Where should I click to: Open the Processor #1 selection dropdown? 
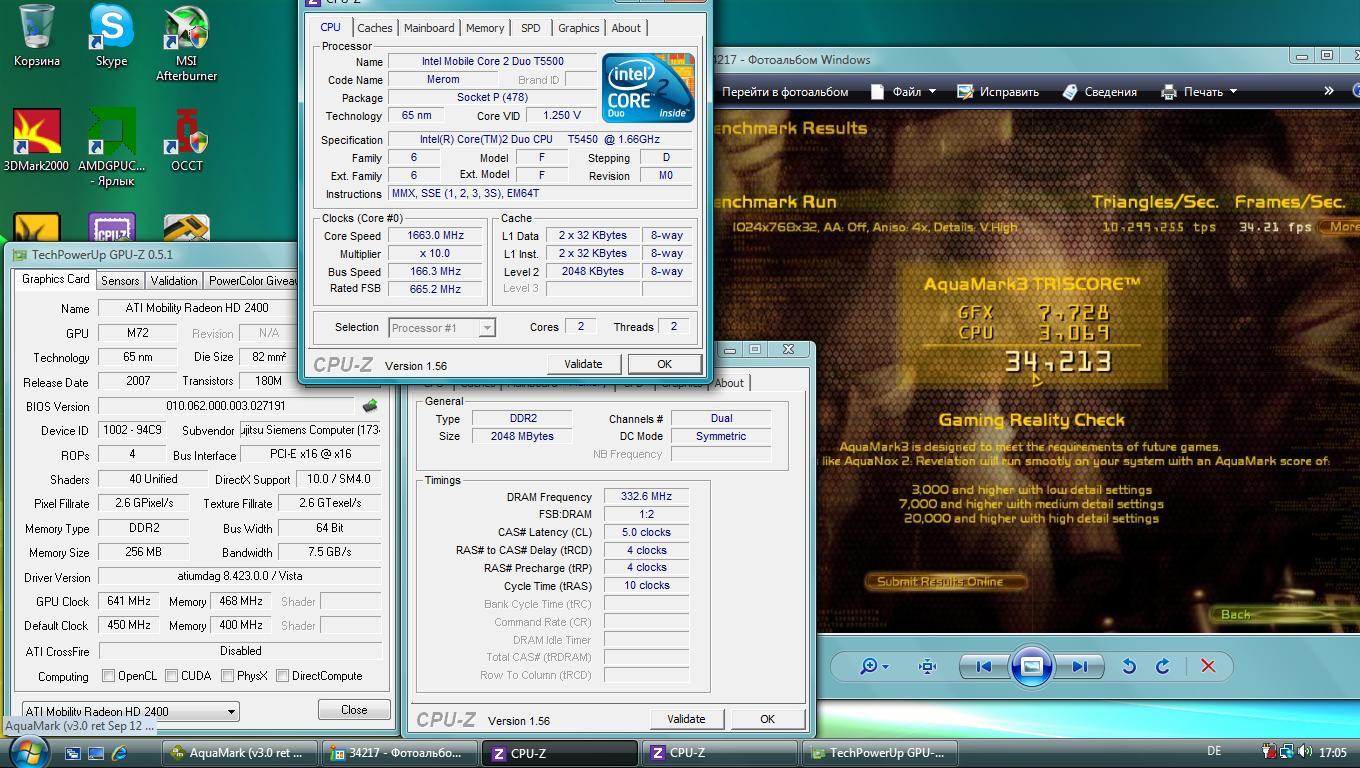pos(441,327)
